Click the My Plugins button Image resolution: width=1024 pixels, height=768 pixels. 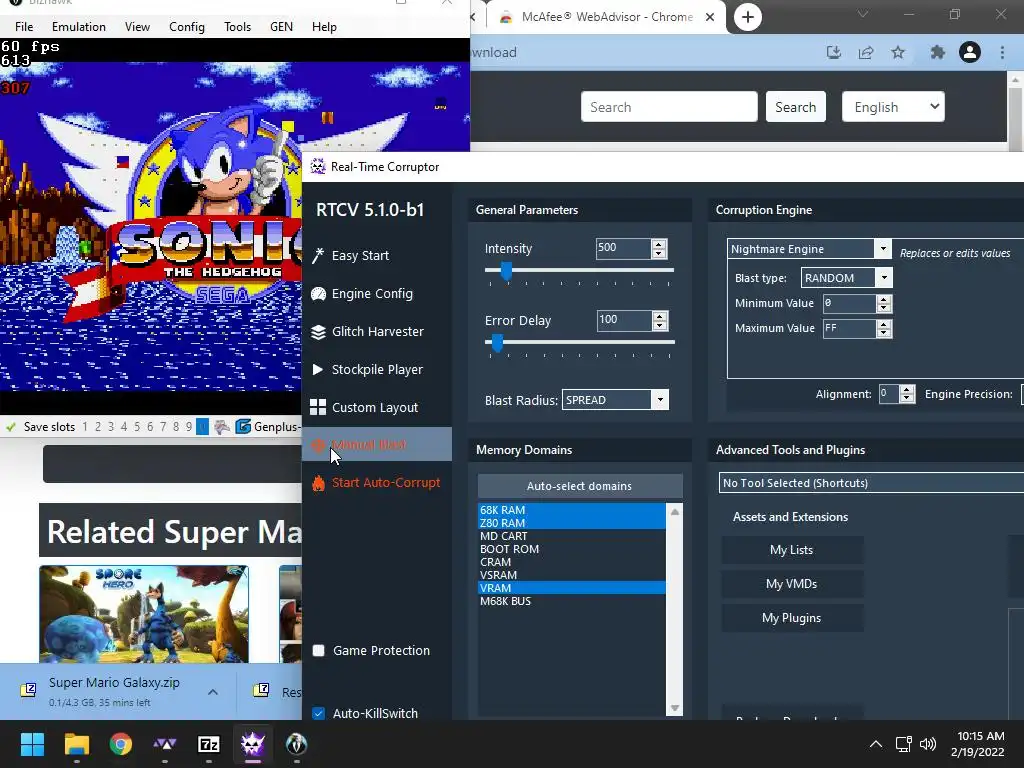tap(792, 618)
